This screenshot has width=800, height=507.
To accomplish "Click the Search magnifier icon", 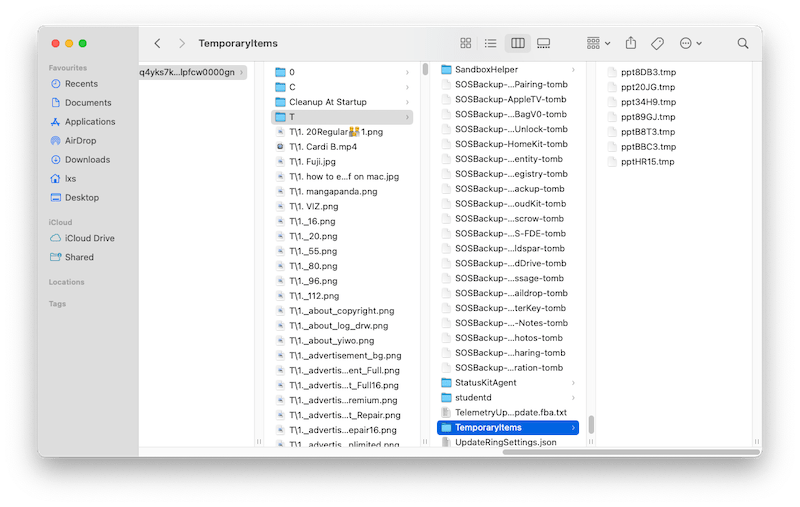I will coord(743,44).
